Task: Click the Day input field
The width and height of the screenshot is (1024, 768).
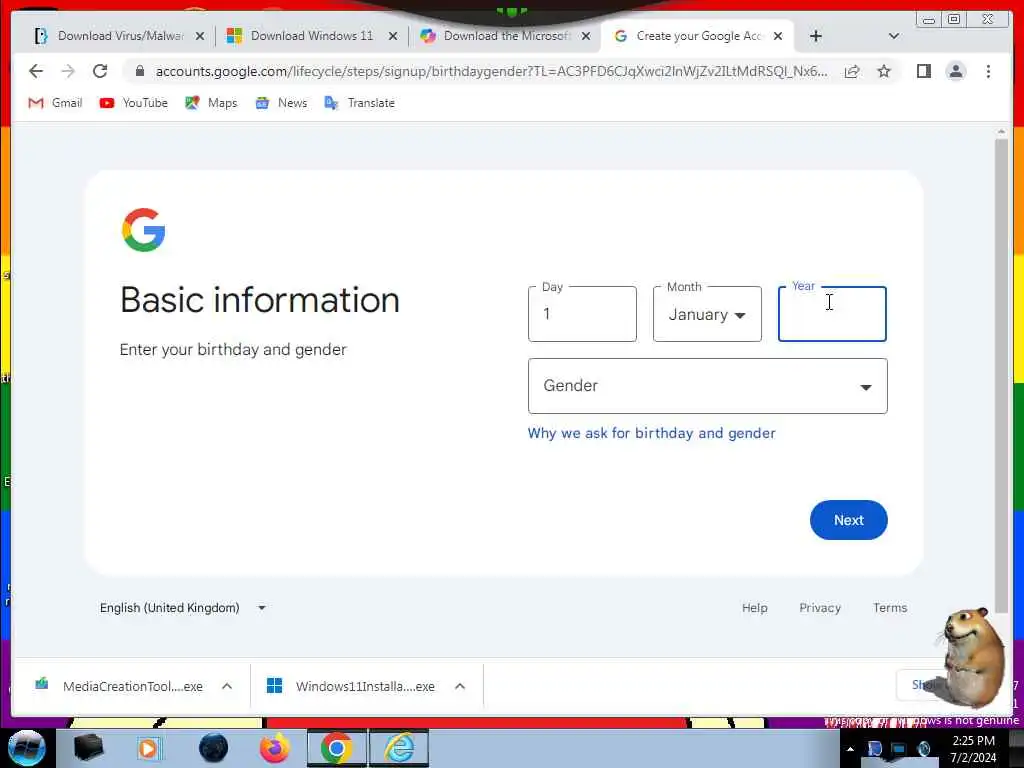Action: [x=582, y=313]
